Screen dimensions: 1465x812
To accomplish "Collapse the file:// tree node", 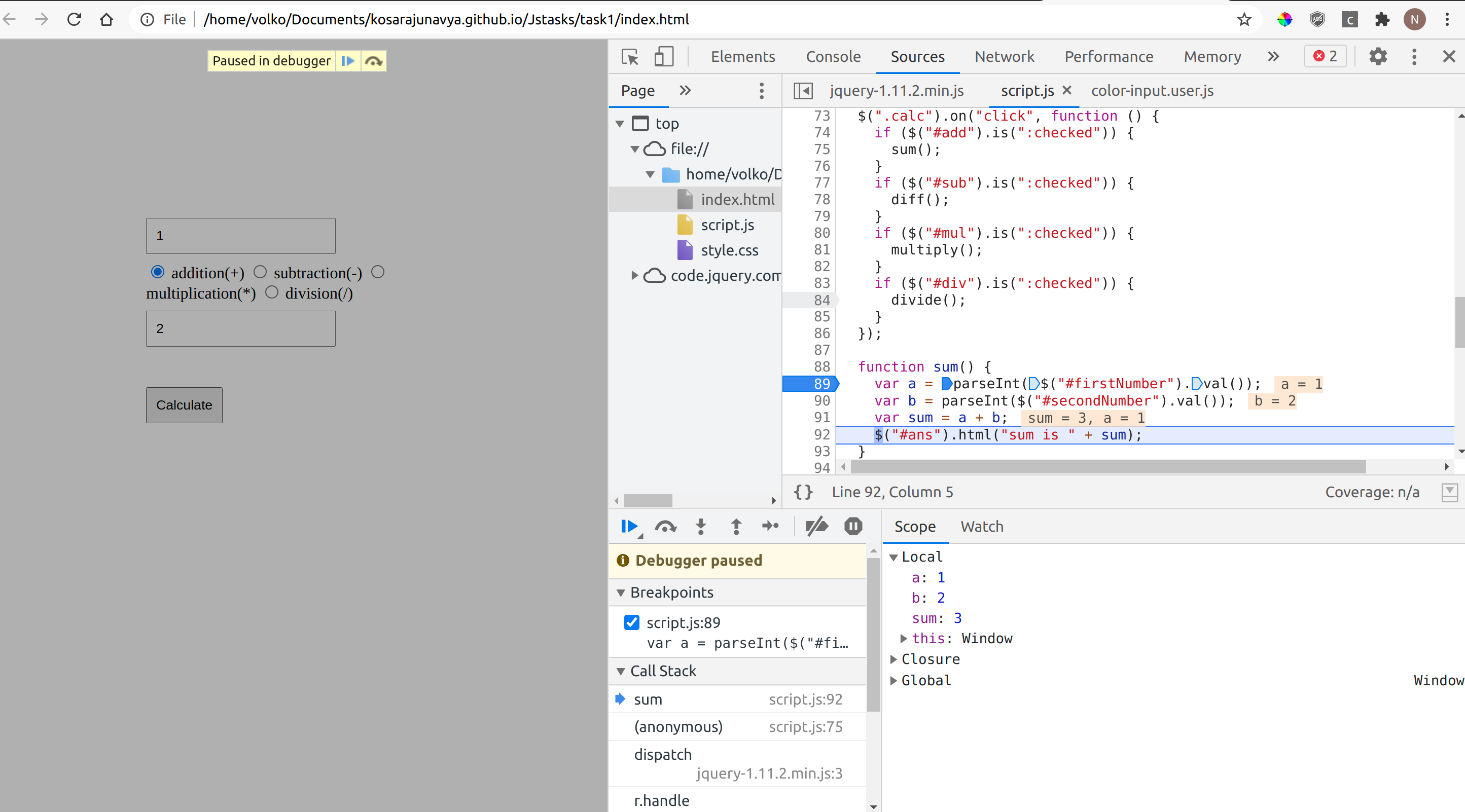I will pyautogui.click(x=634, y=149).
